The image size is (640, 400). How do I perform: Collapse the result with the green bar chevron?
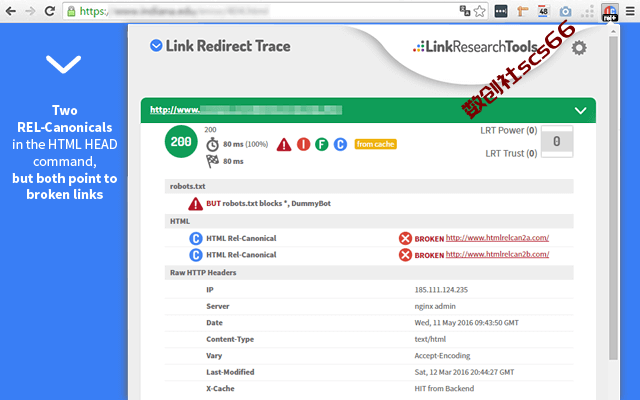pyautogui.click(x=580, y=111)
